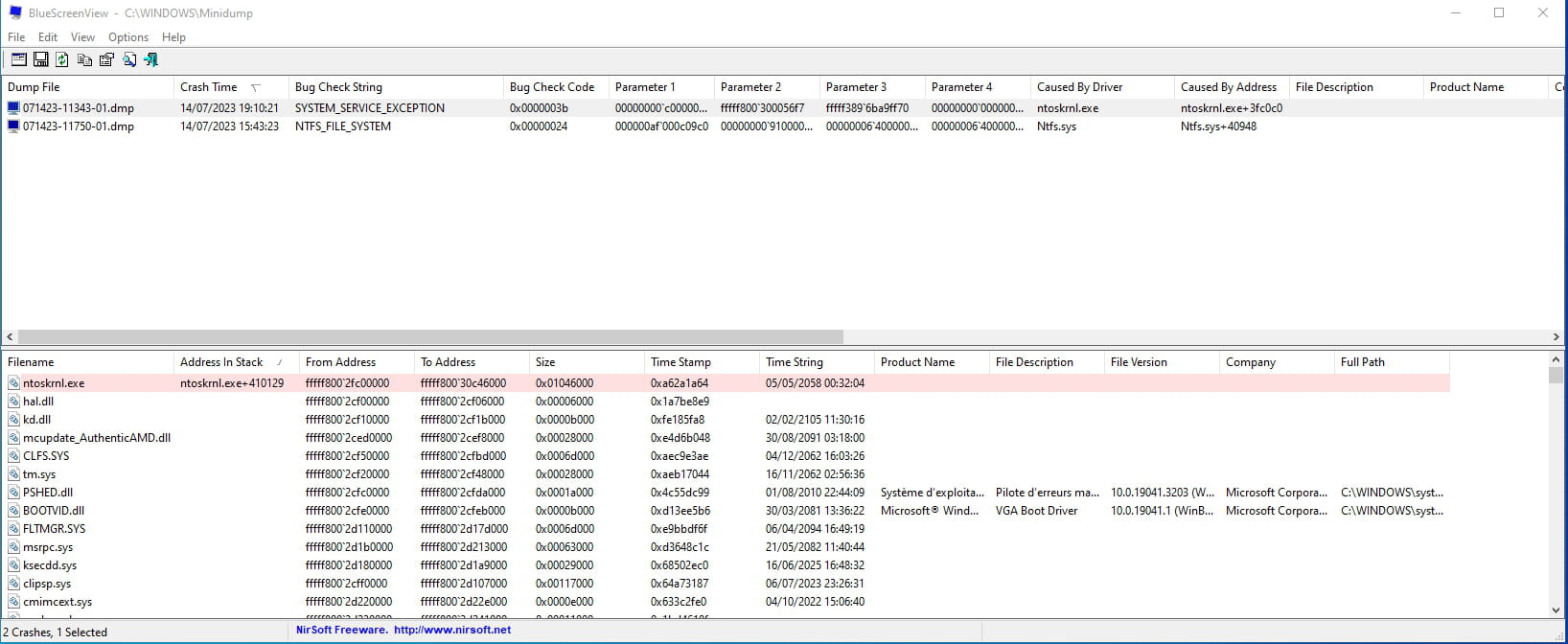Sort drivers by the Address In Stack header
Image resolution: width=1568 pixels, height=644 pixels.
click(236, 362)
